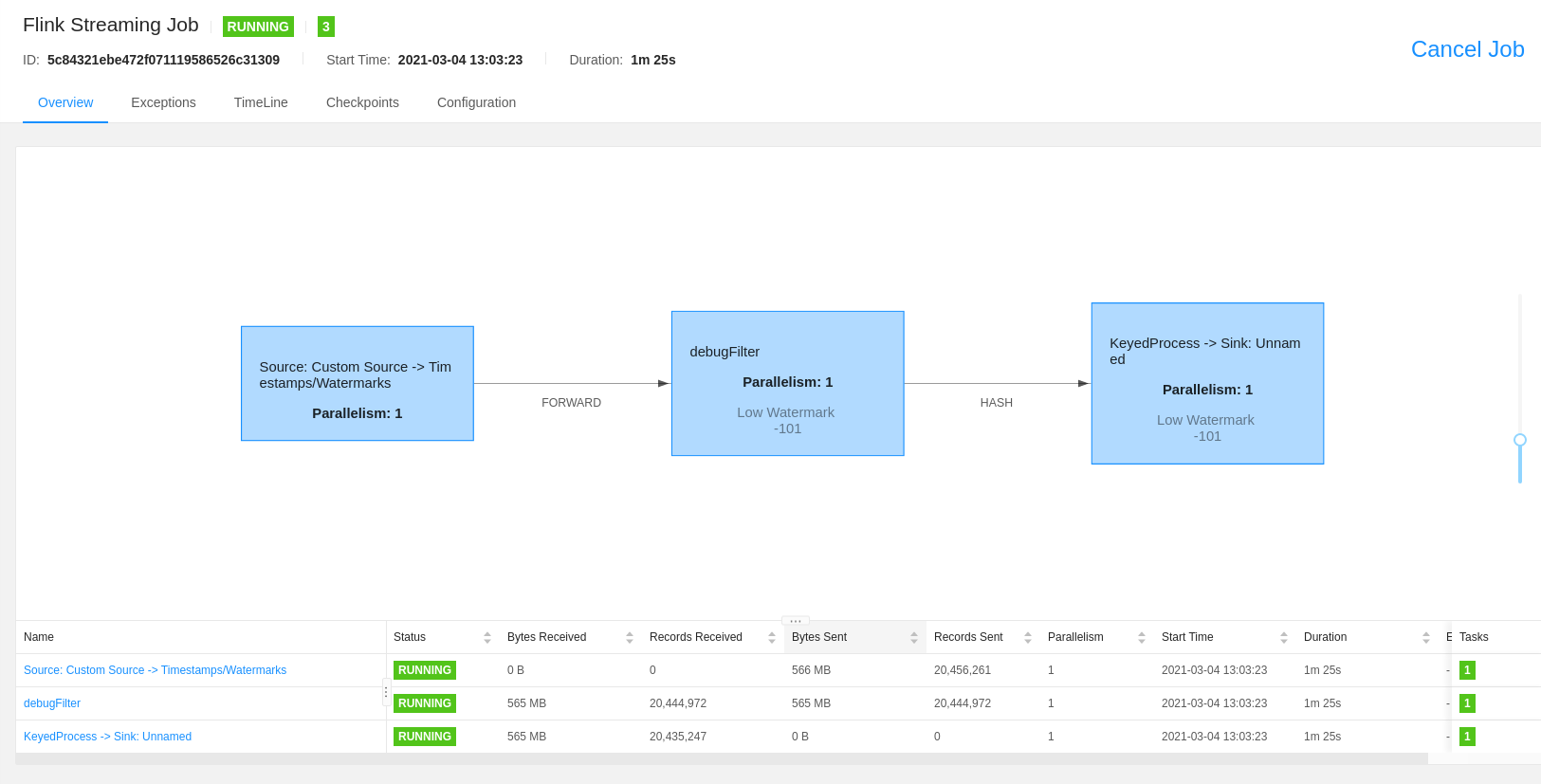This screenshot has width=1541, height=784.
Task: Click the green task count 3 badge
Action: pos(326,27)
